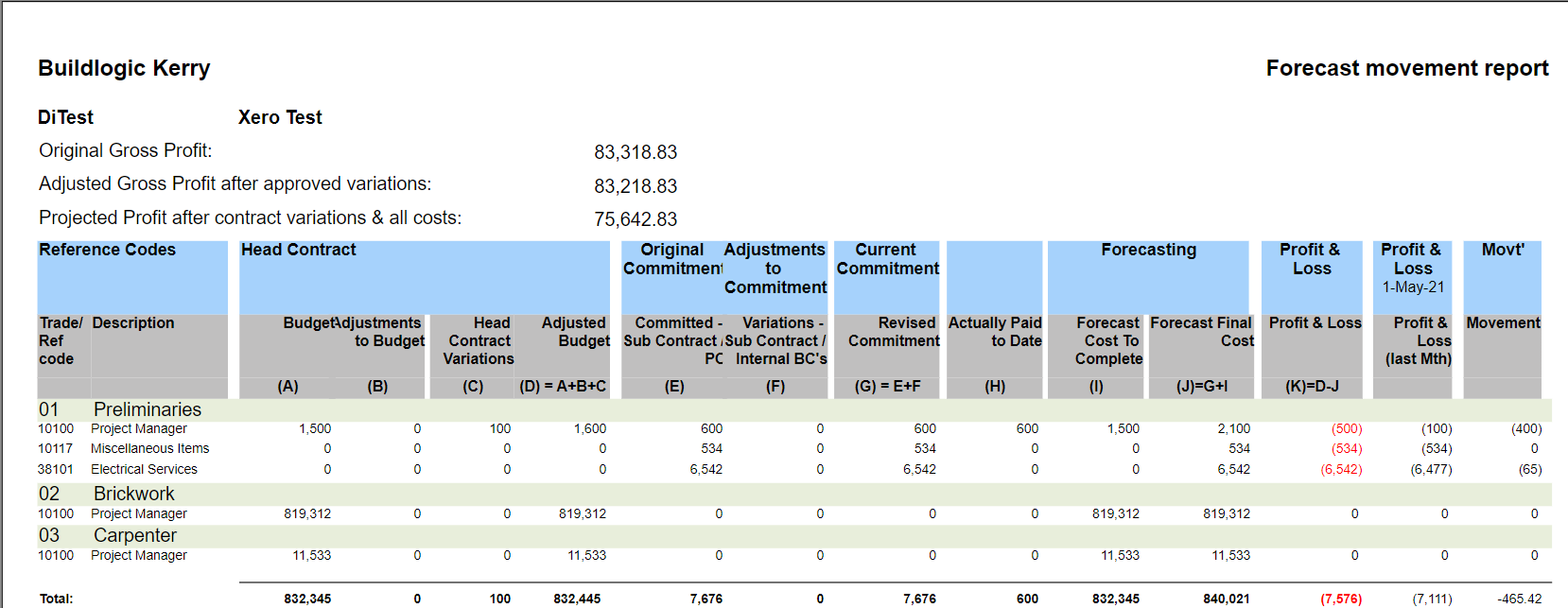Click Project Manager under Carpenter
Image resolution: width=1568 pixels, height=608 pixels.
click(139, 555)
